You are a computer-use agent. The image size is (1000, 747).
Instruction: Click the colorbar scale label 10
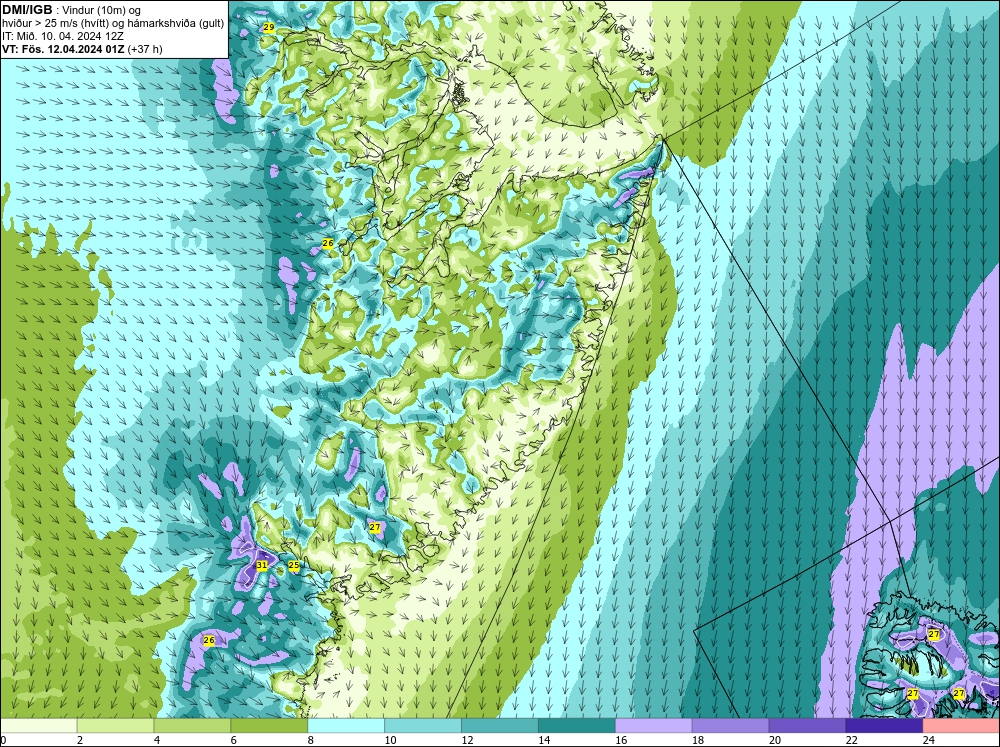click(x=390, y=740)
